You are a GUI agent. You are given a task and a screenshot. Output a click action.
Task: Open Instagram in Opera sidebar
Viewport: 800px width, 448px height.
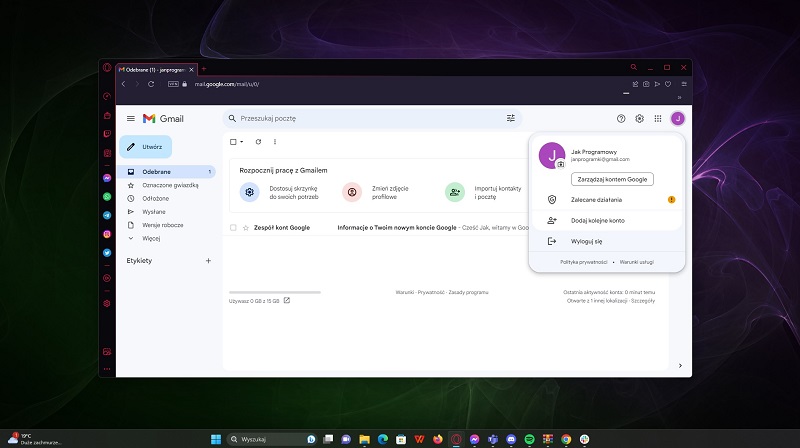107,234
